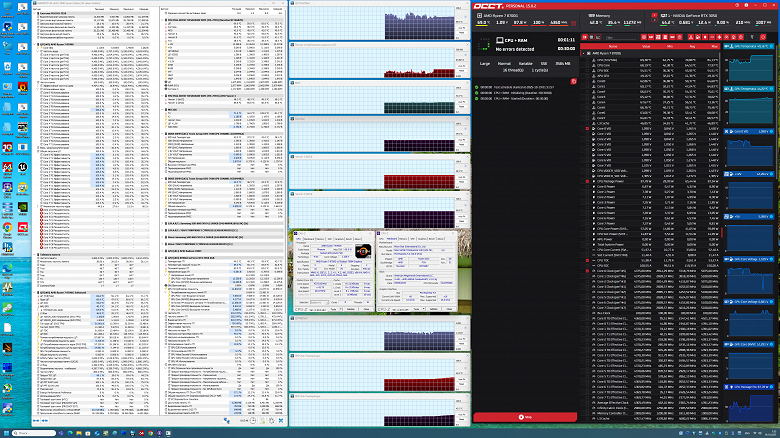The image size is (780, 438).
Task: Focus the Filter text field in OCCT sensors
Action: pyautogui.click(x=620, y=37)
